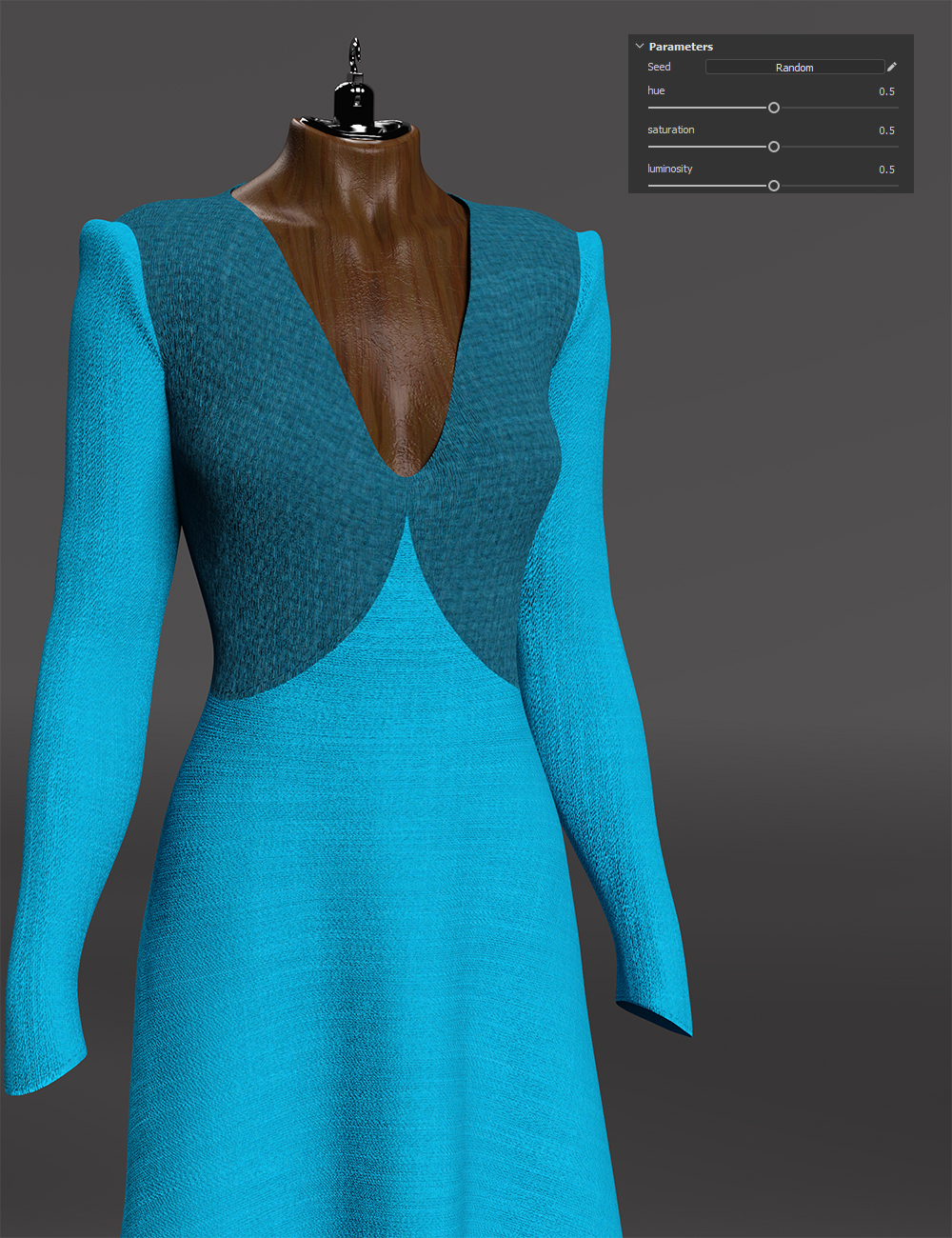The height and width of the screenshot is (1238, 952).
Task: Click the saturation value reading 0.5
Action: click(886, 130)
